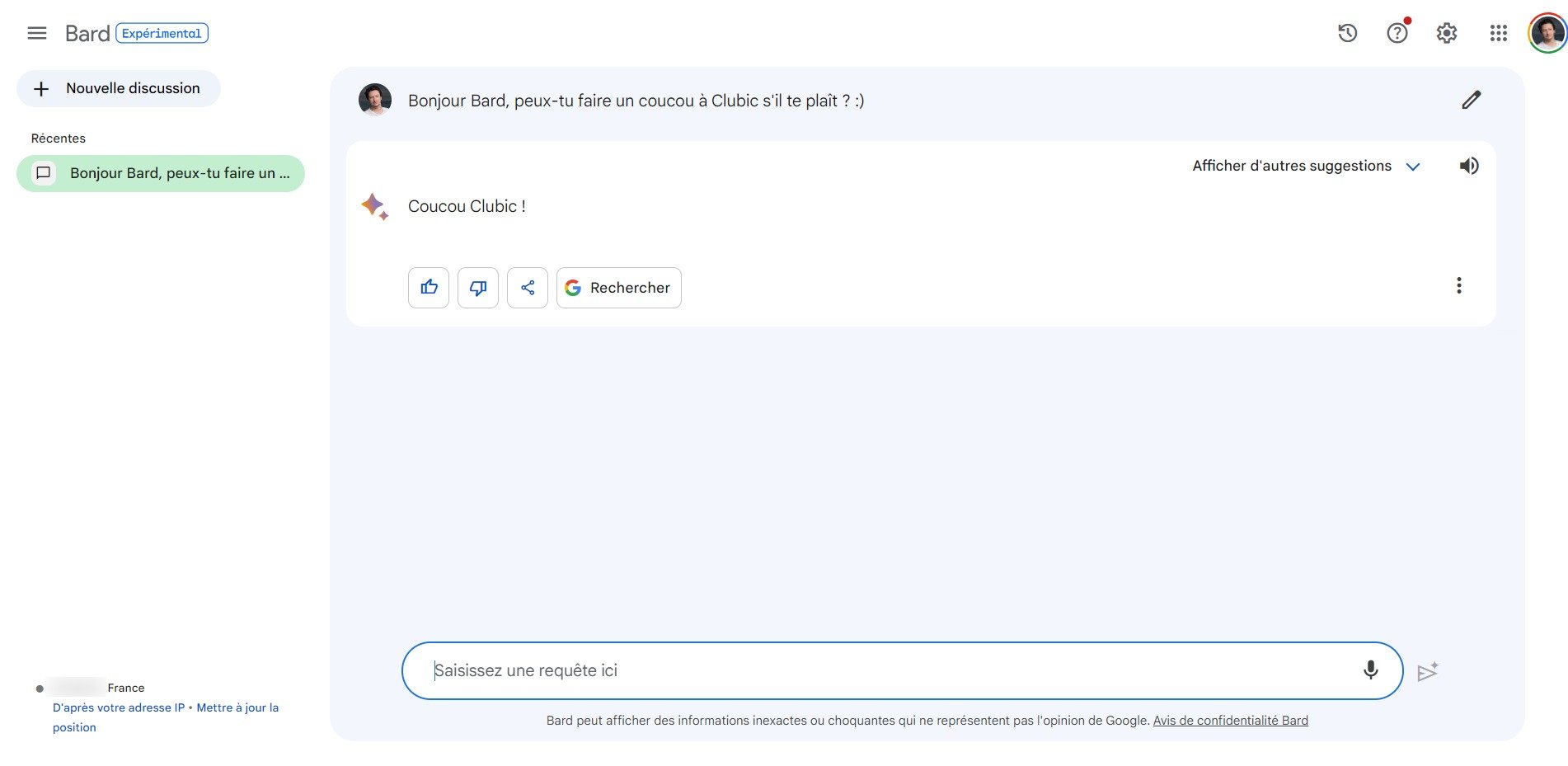
Task: Open the Google account avatar
Action: [1547, 33]
